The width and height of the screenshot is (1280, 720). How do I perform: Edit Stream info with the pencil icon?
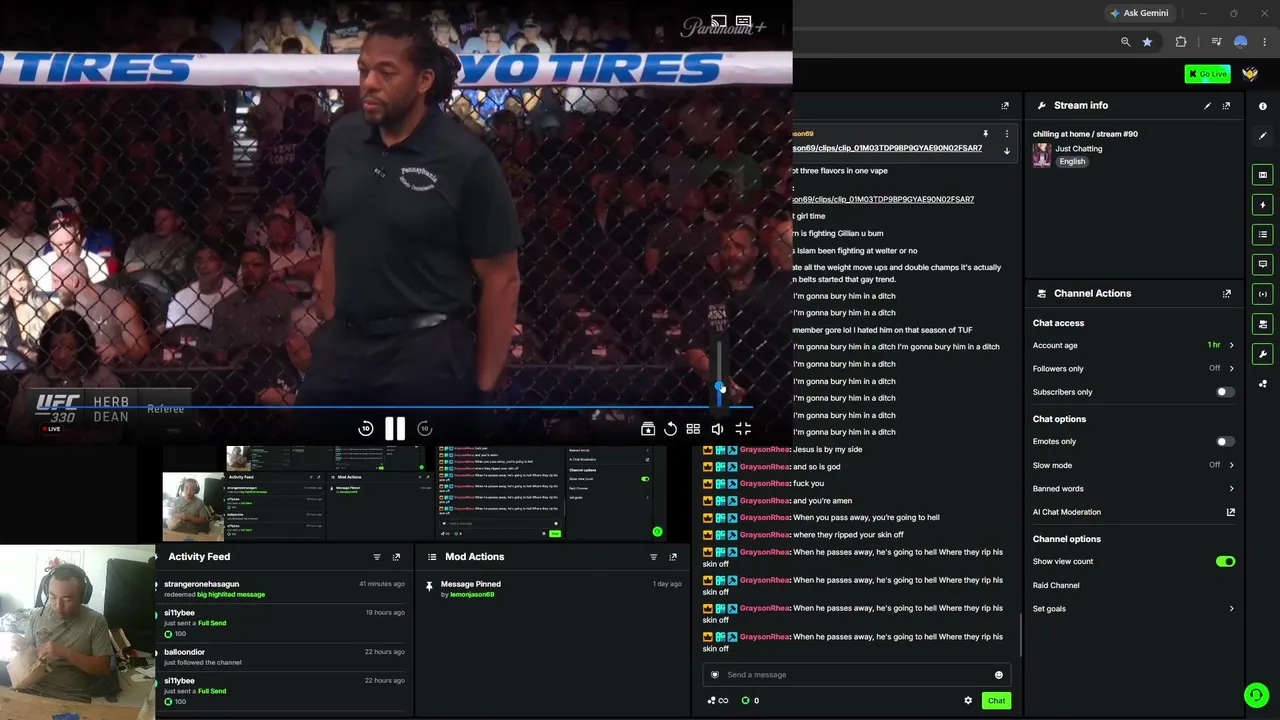click(x=1207, y=106)
